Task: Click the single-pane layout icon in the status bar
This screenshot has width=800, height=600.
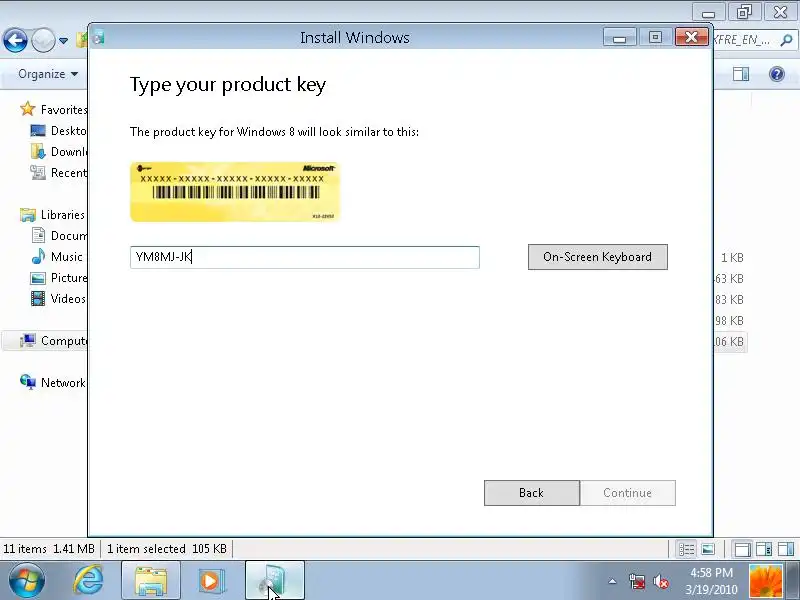Action: pyautogui.click(x=742, y=549)
